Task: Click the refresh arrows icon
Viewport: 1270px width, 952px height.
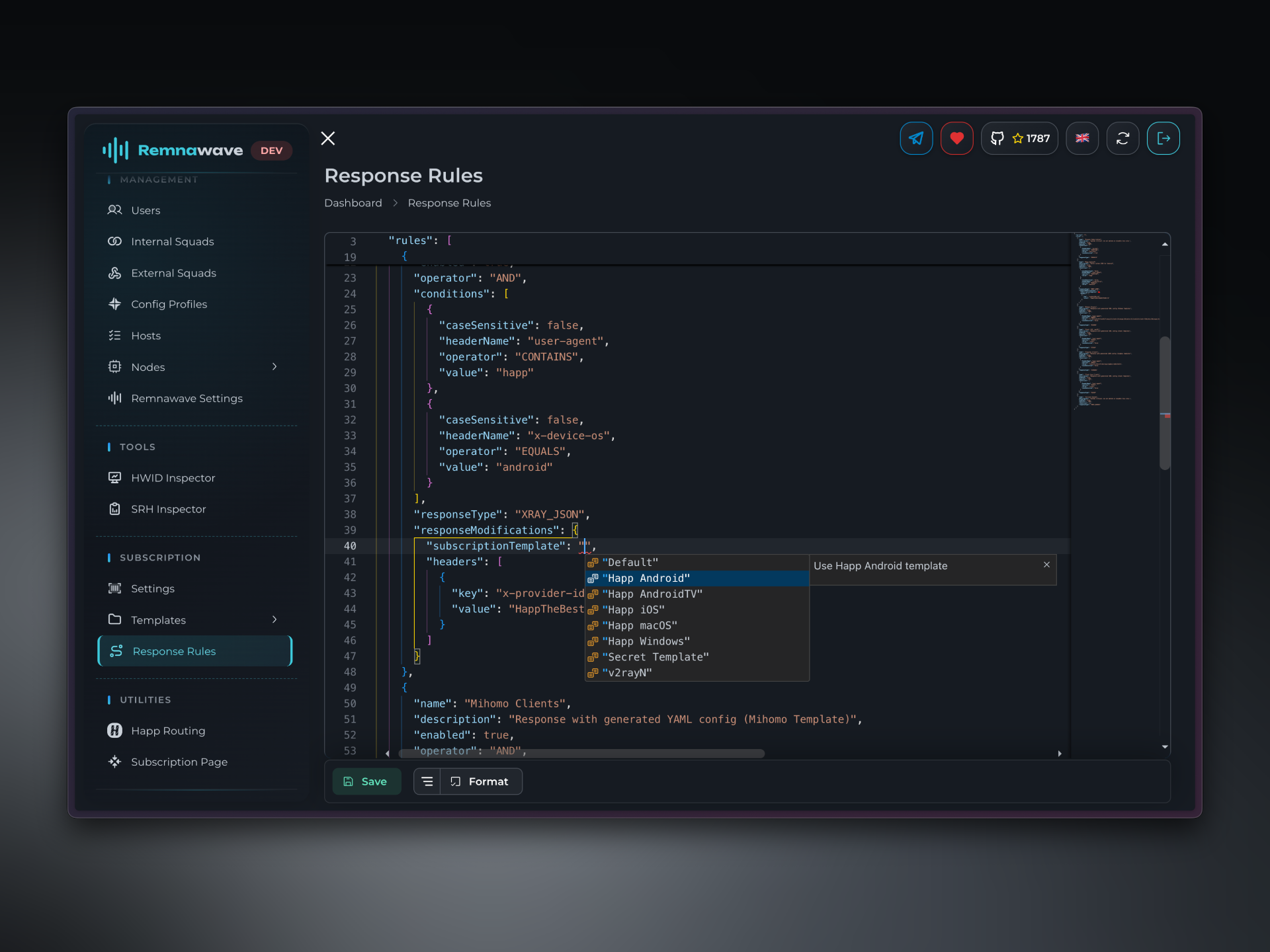Action: (x=1122, y=138)
